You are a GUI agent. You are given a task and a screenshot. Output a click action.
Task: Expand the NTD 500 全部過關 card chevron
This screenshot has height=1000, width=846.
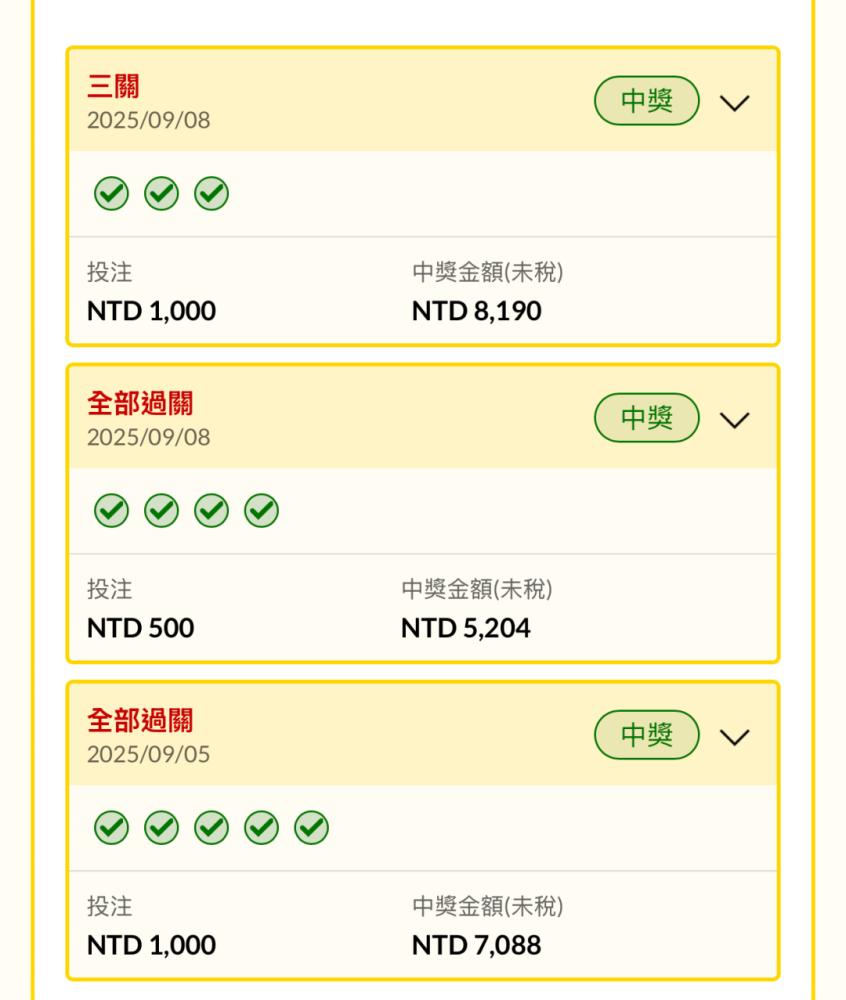(x=735, y=420)
